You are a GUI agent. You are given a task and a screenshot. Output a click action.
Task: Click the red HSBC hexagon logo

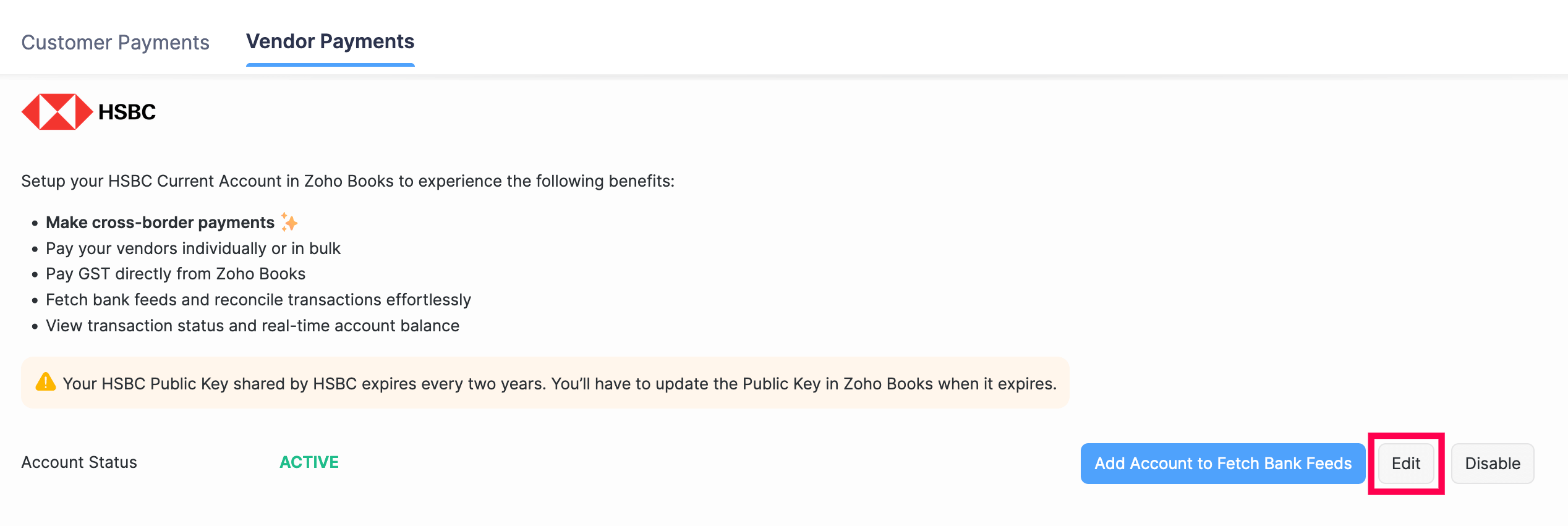[x=57, y=112]
